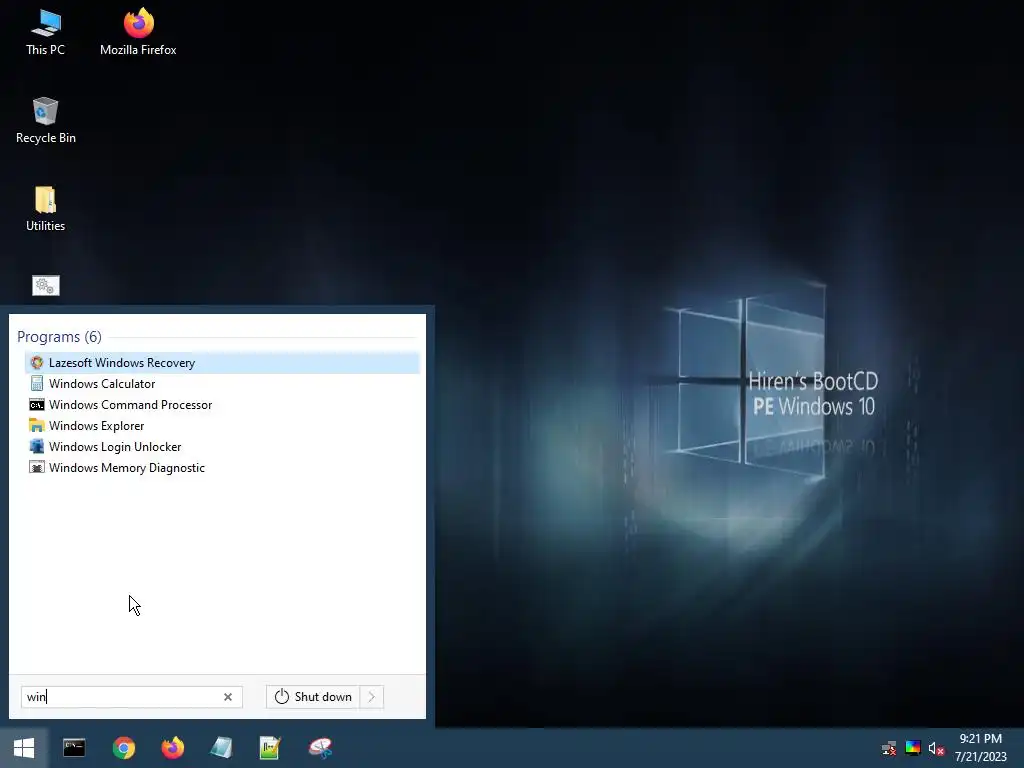Launch Windows Login Unlocker

222,447
